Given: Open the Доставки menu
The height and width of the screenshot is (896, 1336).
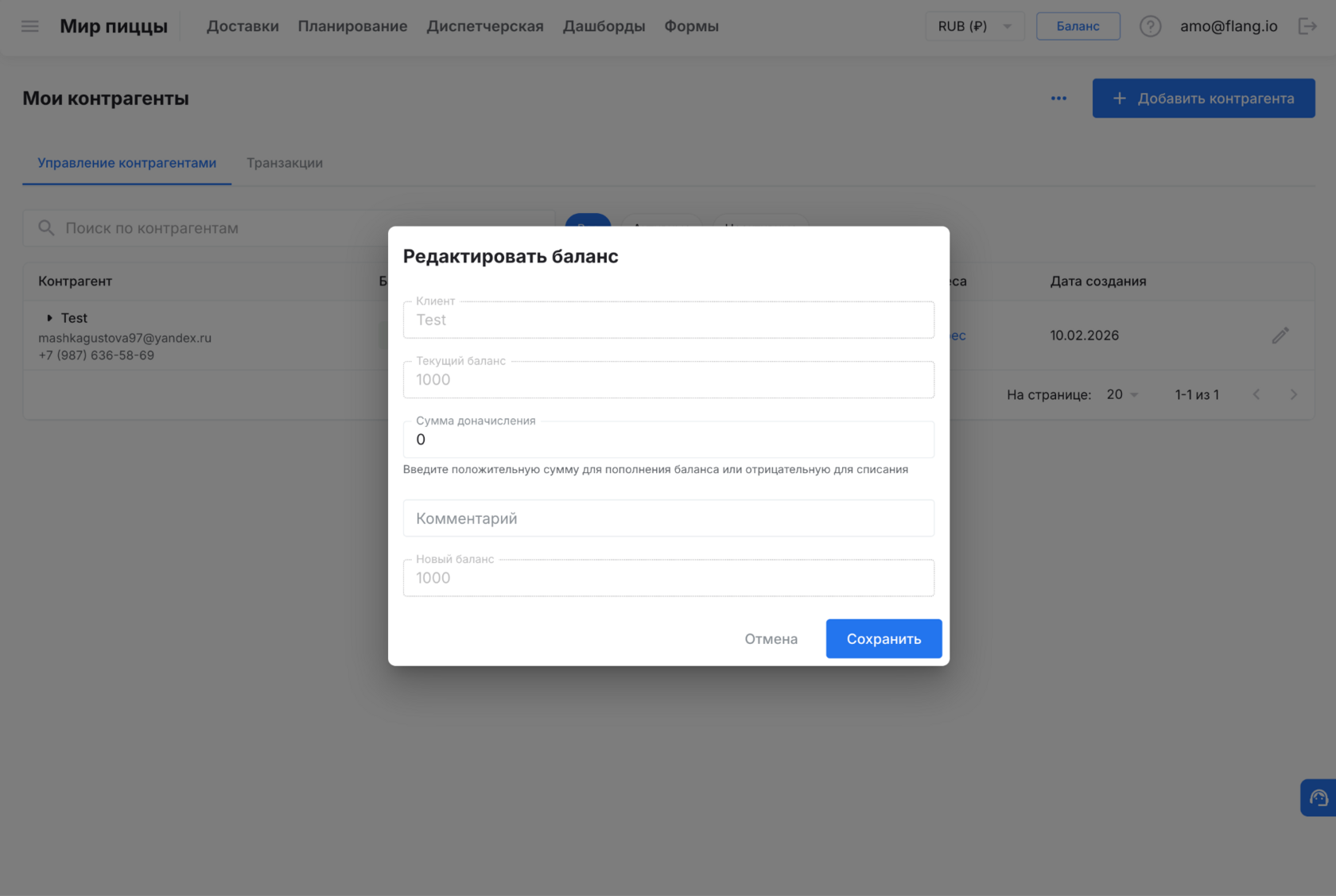Looking at the screenshot, I should pyautogui.click(x=243, y=26).
